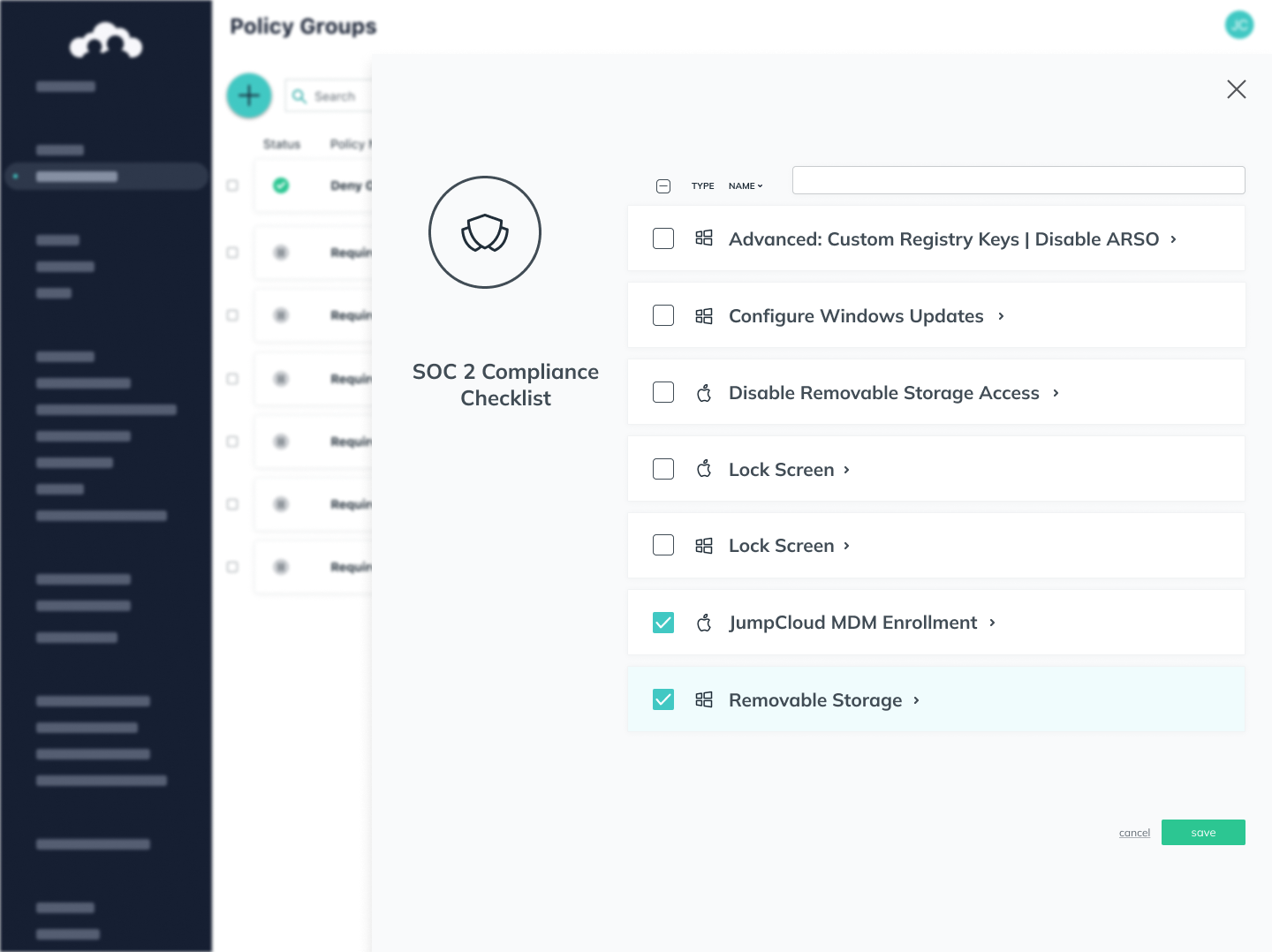This screenshot has width=1272, height=952.
Task: Expand the Disable Removable Storage Access chevron
Action: 1056,393
